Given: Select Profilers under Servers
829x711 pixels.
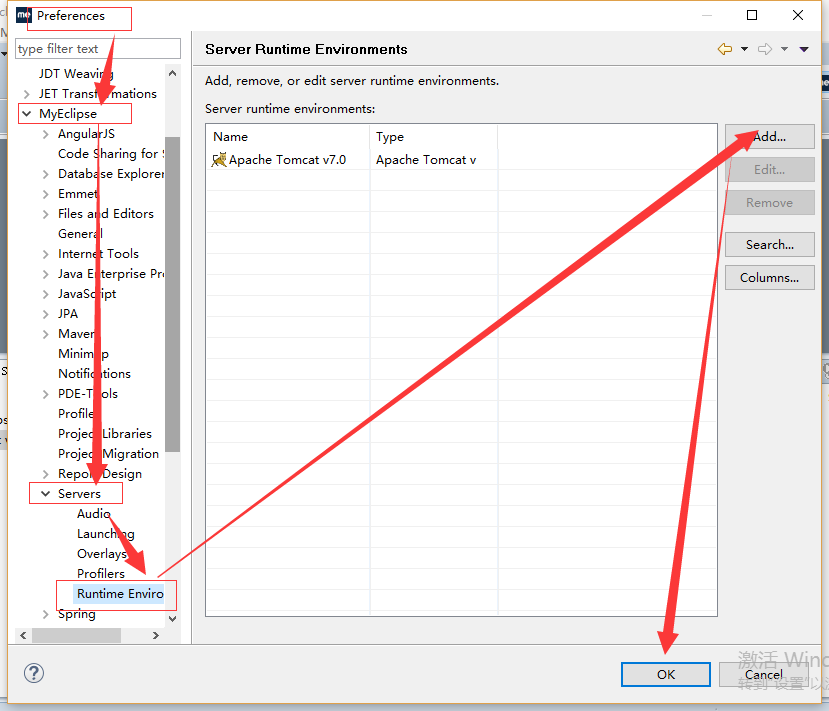Looking at the screenshot, I should (101, 574).
